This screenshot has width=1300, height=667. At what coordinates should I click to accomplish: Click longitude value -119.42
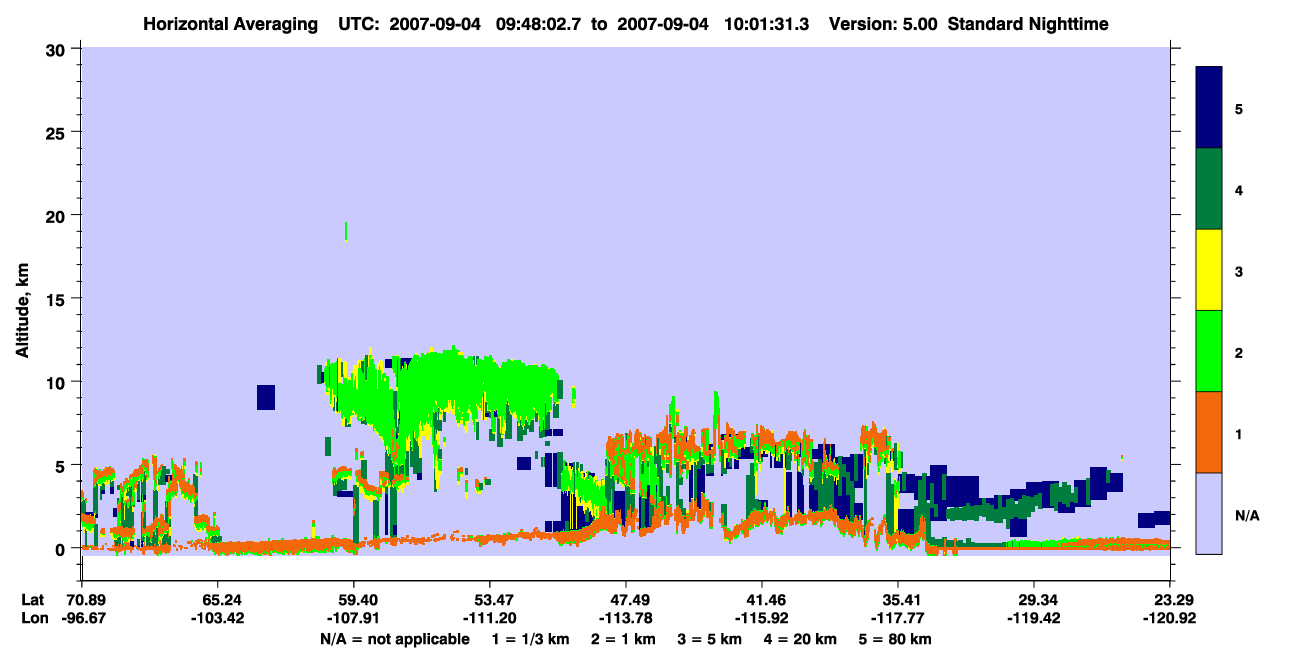pyautogui.click(x=1033, y=618)
